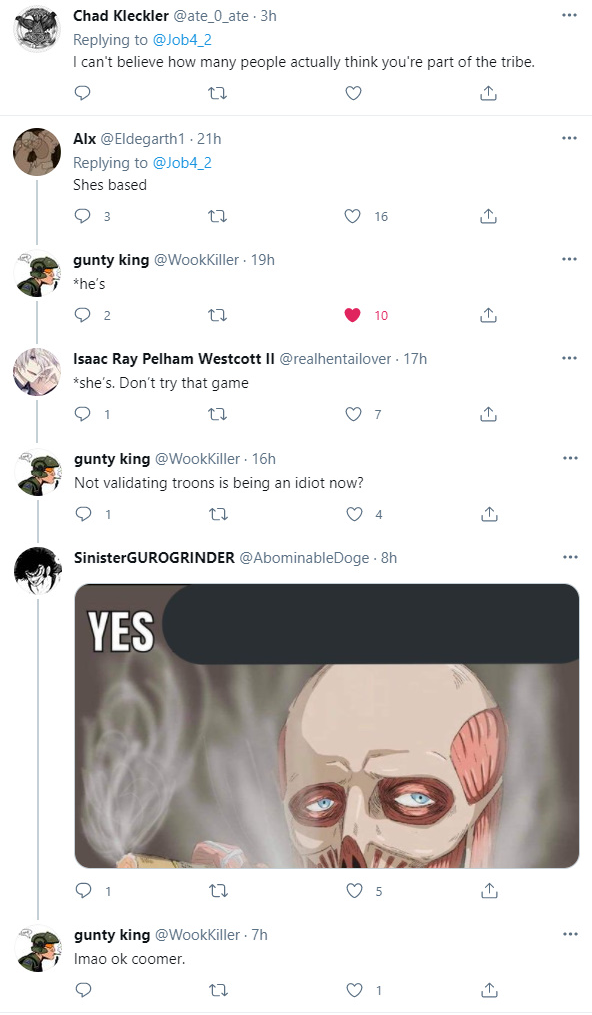This screenshot has height=1015, width=592.
Task: Open more options on SinisterGUROGRINDER's tweet
Action: (570, 557)
